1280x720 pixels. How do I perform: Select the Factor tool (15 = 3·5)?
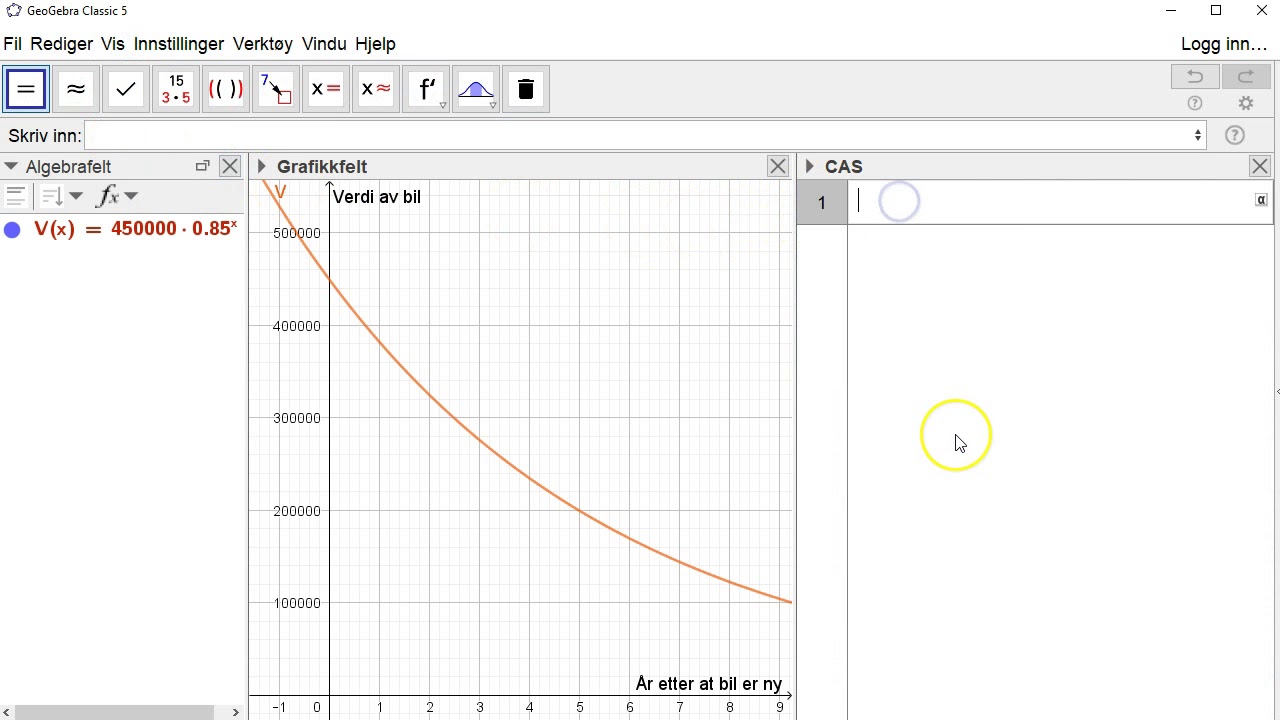176,90
